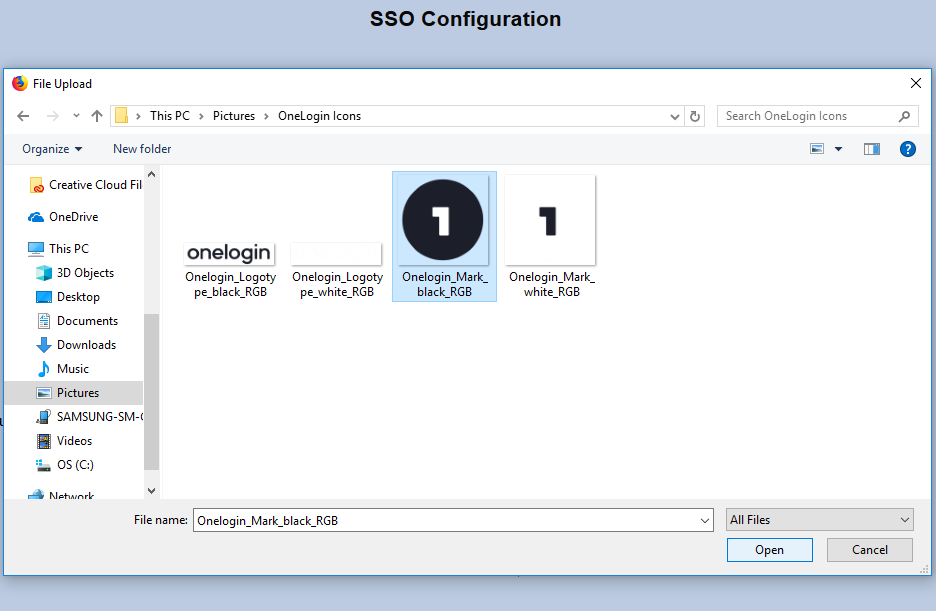This screenshot has width=936, height=611.
Task: Expand the Organize menu
Action: (52, 148)
